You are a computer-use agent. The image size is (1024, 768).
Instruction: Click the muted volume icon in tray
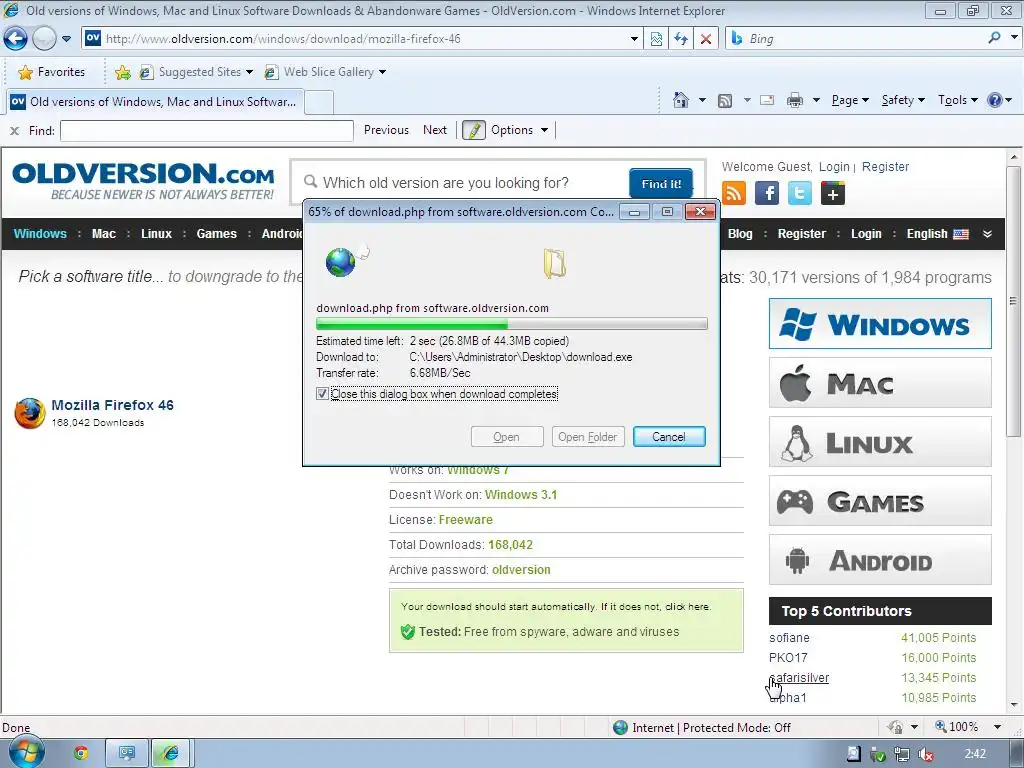coord(925,754)
